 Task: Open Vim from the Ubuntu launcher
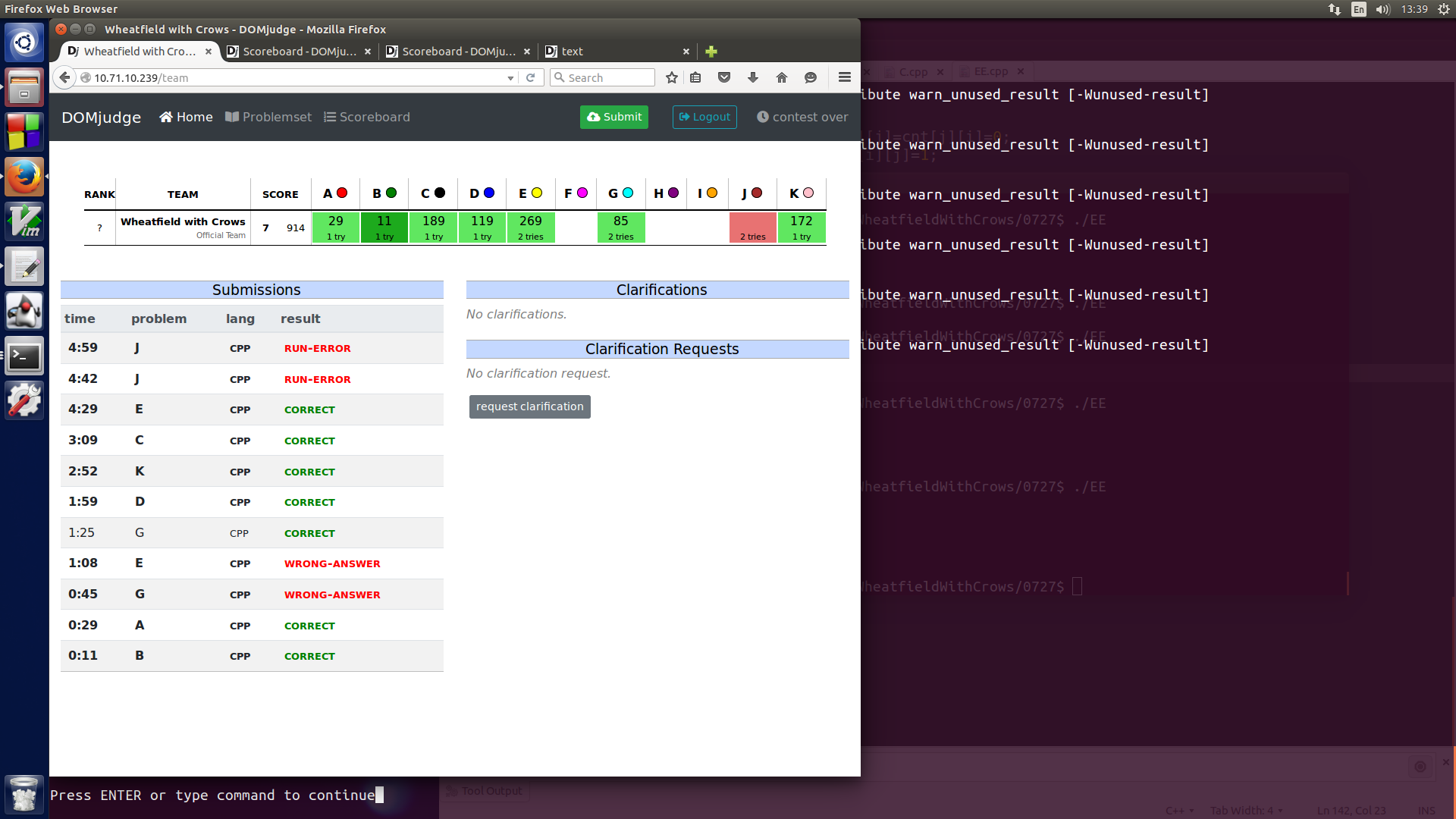(x=24, y=221)
